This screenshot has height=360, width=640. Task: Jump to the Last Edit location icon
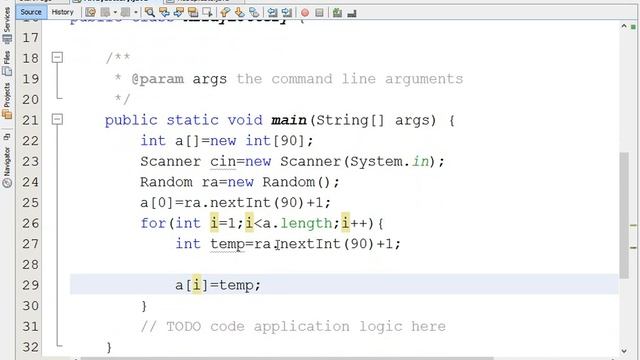pos(91,13)
